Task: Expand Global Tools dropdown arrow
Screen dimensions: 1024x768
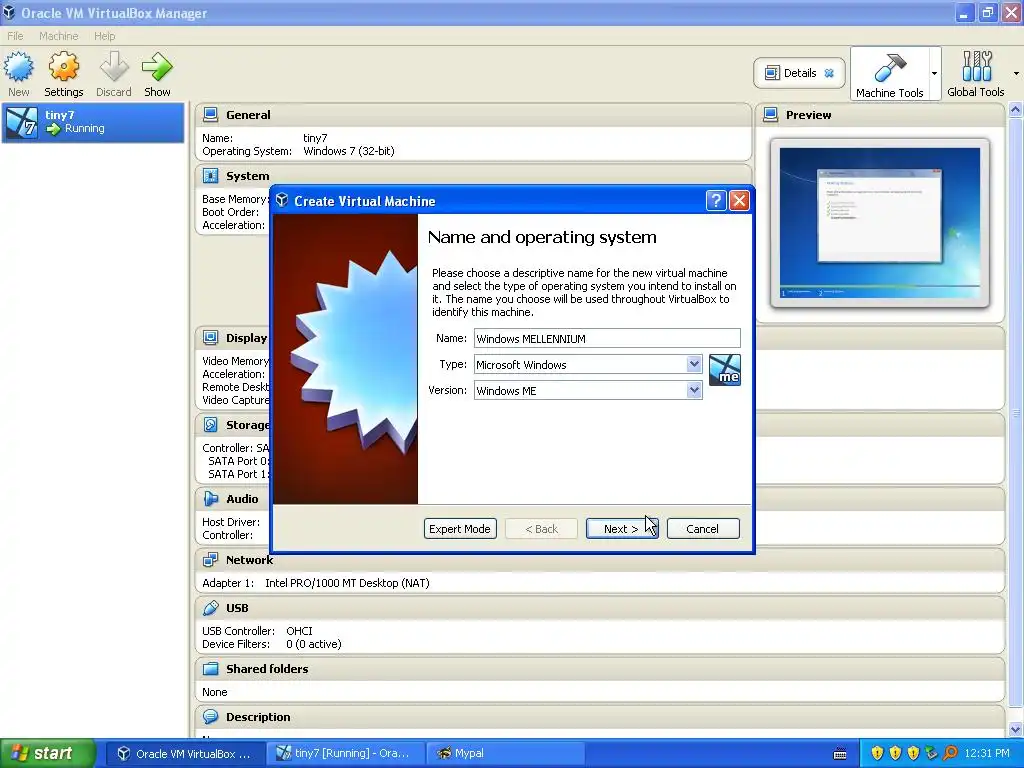Action: click(1016, 73)
